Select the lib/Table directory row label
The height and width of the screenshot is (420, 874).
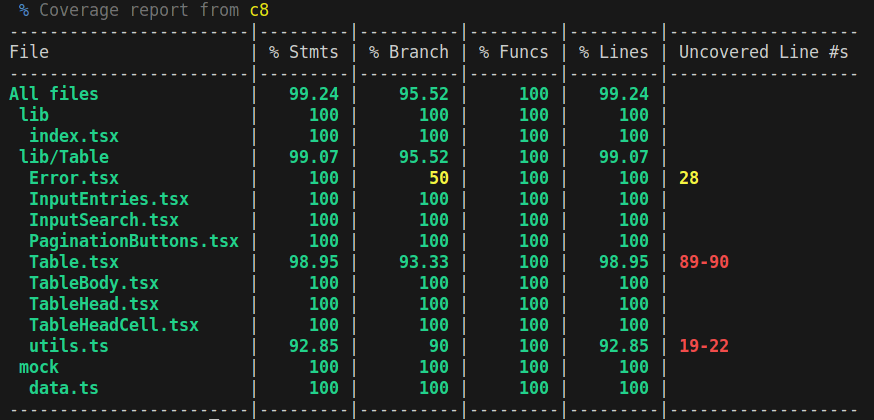[64, 157]
